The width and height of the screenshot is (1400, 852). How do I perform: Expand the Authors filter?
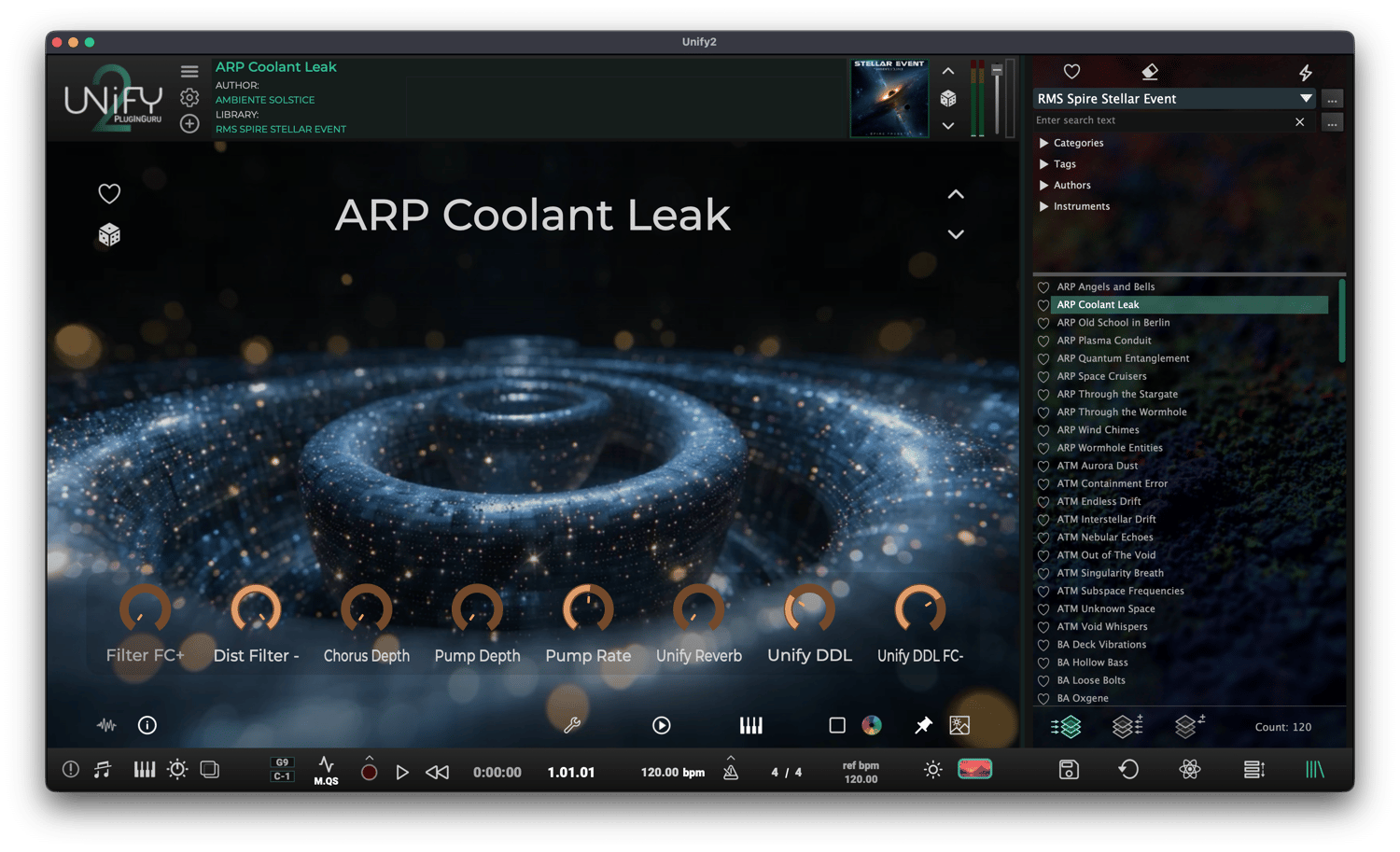pyautogui.click(x=1043, y=186)
